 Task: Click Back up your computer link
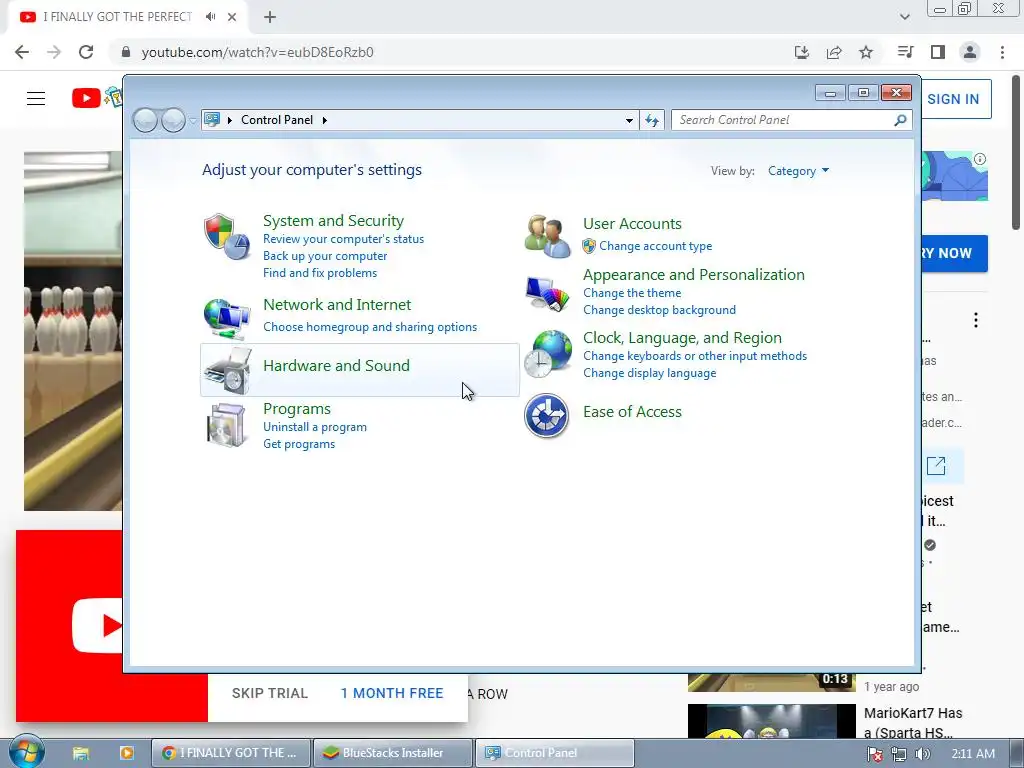(x=325, y=256)
